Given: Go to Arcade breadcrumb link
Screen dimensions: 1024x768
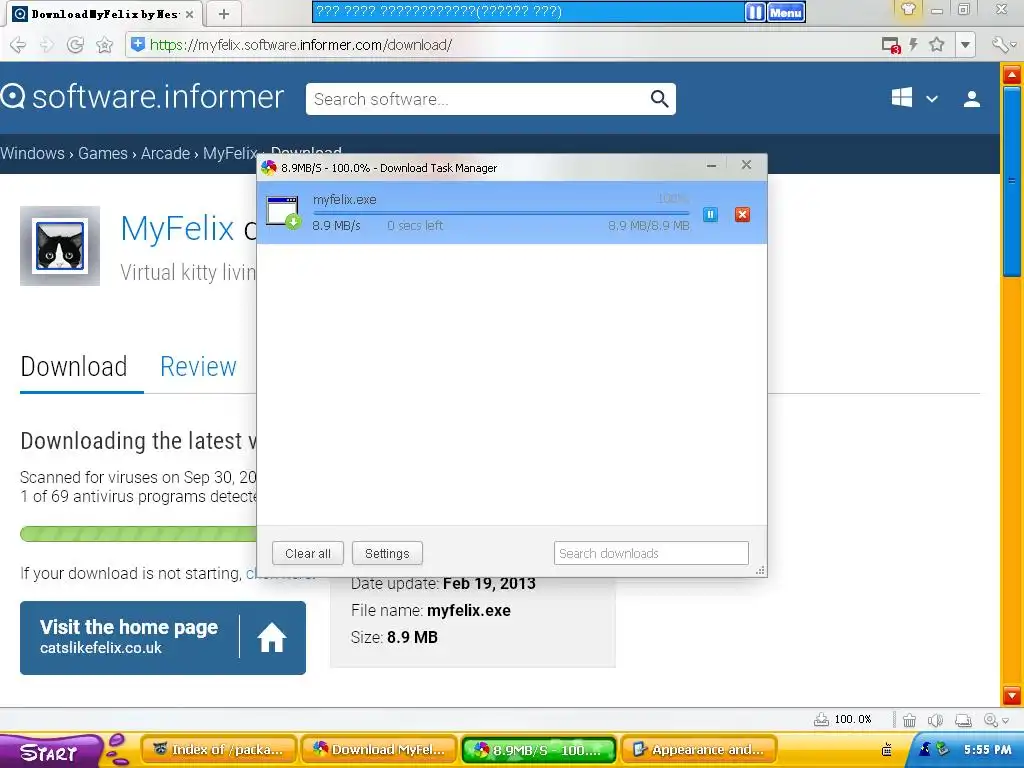Looking at the screenshot, I should 165,153.
